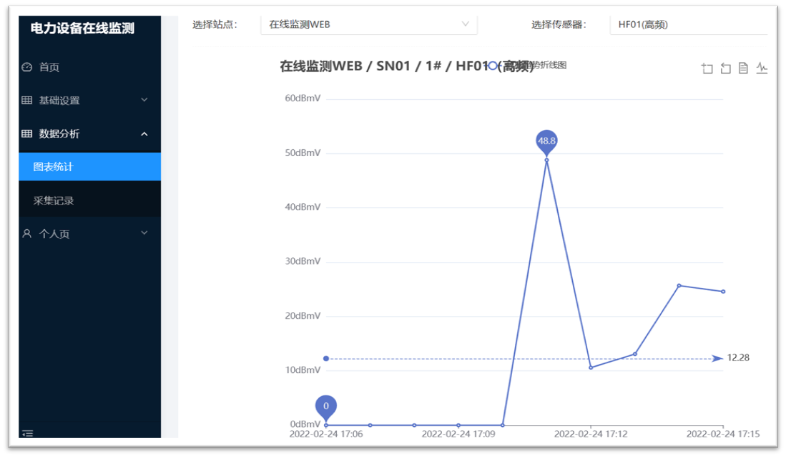786x457 pixels.
Task: Toggle the trend line legend series marker
Action: tap(493, 65)
